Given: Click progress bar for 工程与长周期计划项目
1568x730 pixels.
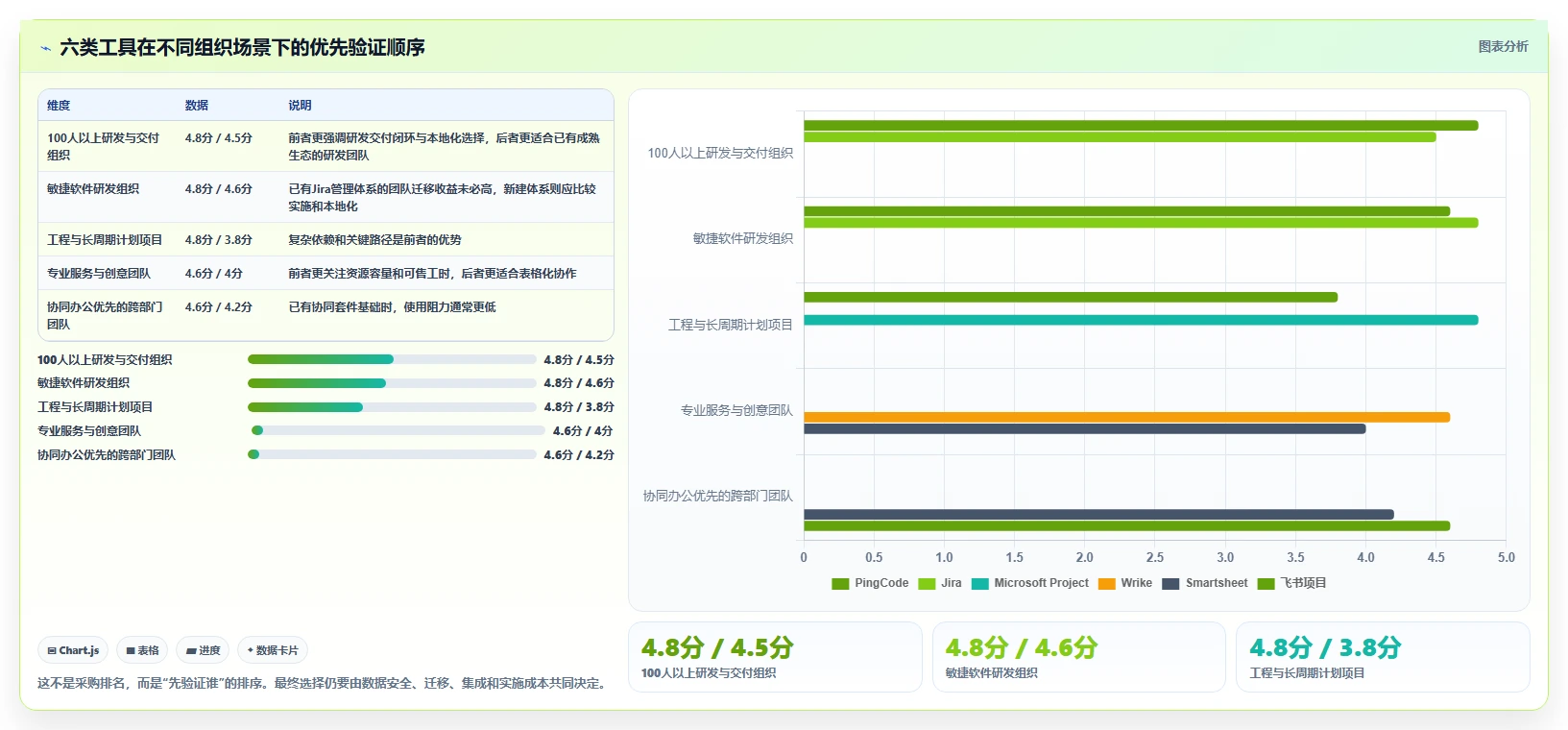Looking at the screenshot, I should point(392,407).
